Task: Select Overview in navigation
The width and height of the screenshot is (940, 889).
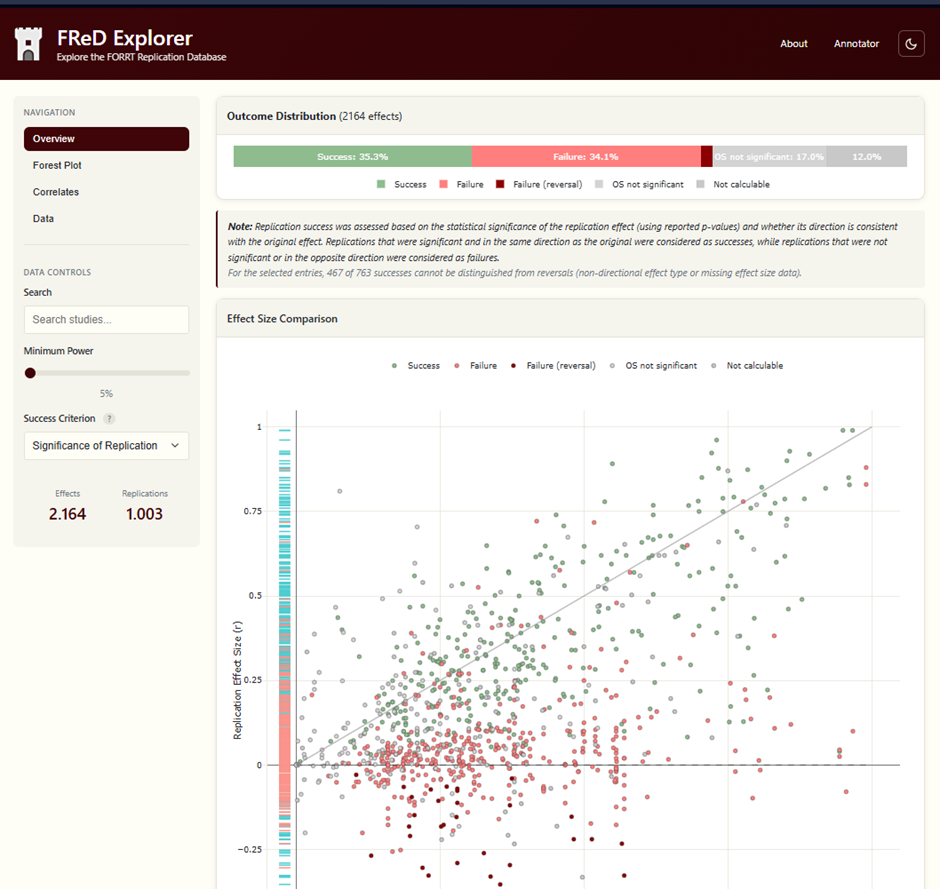Action: pyautogui.click(x=106, y=139)
